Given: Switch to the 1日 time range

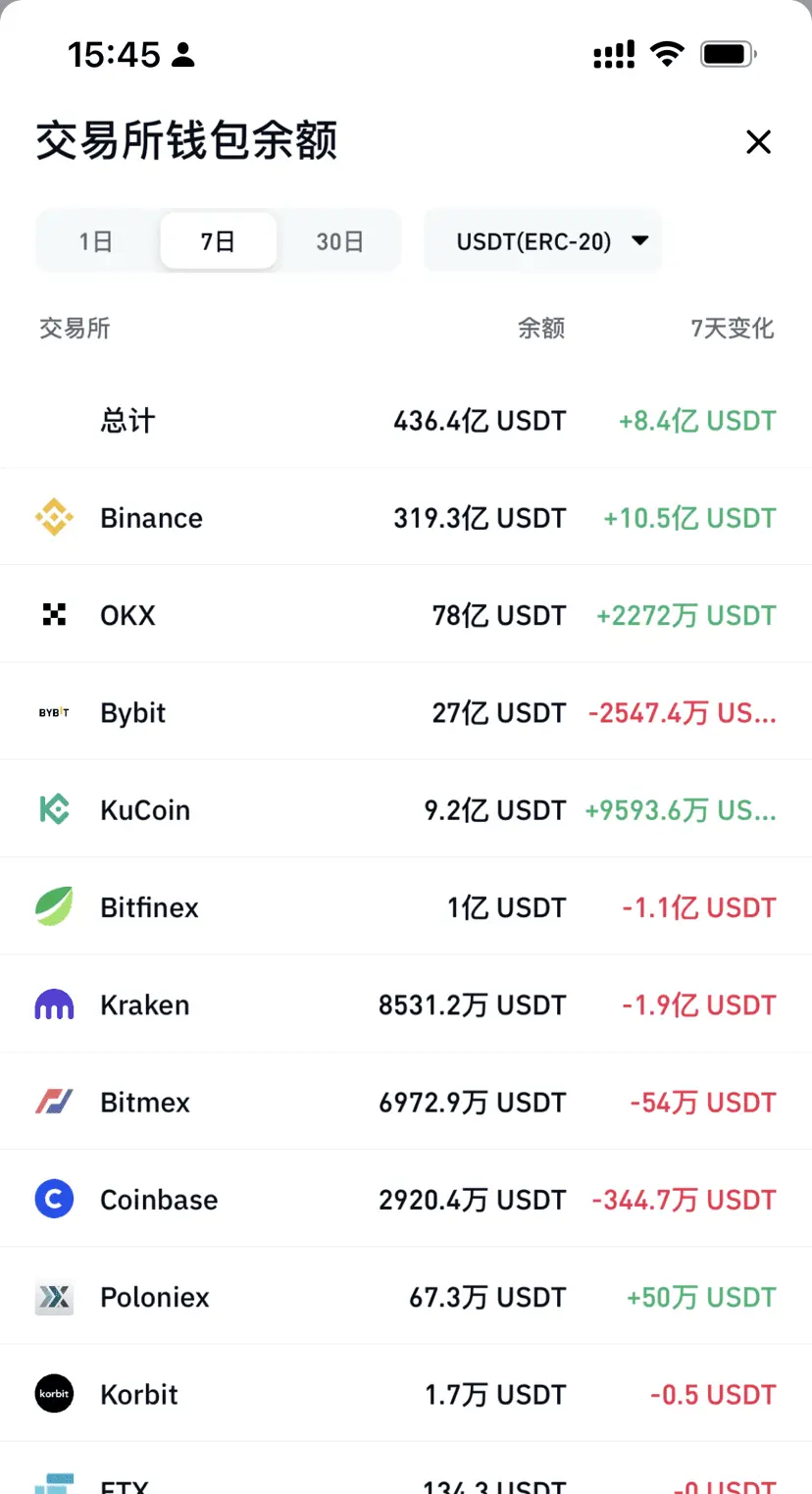Looking at the screenshot, I should [96, 241].
